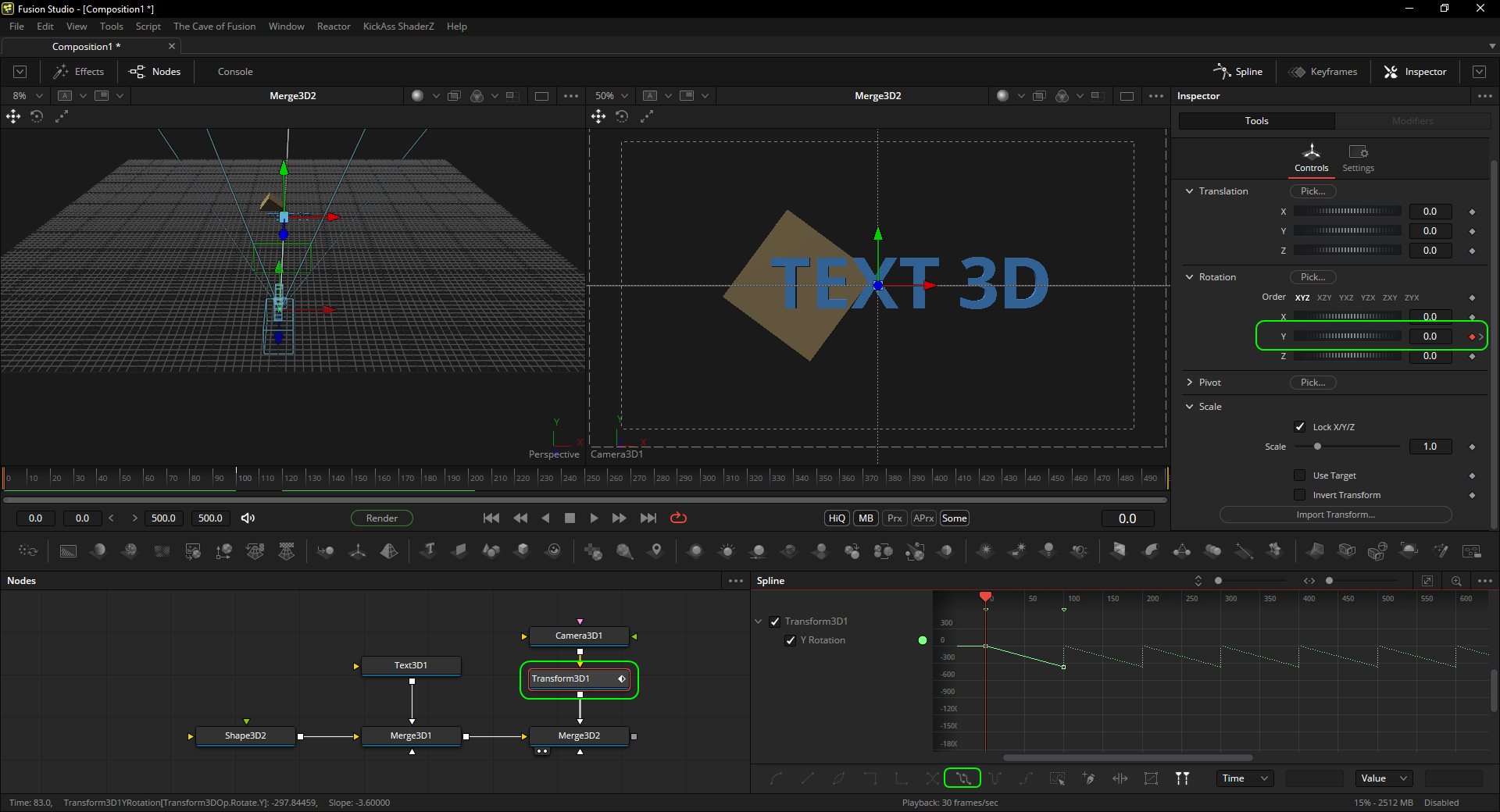Click Import Transform button

pos(1336,515)
